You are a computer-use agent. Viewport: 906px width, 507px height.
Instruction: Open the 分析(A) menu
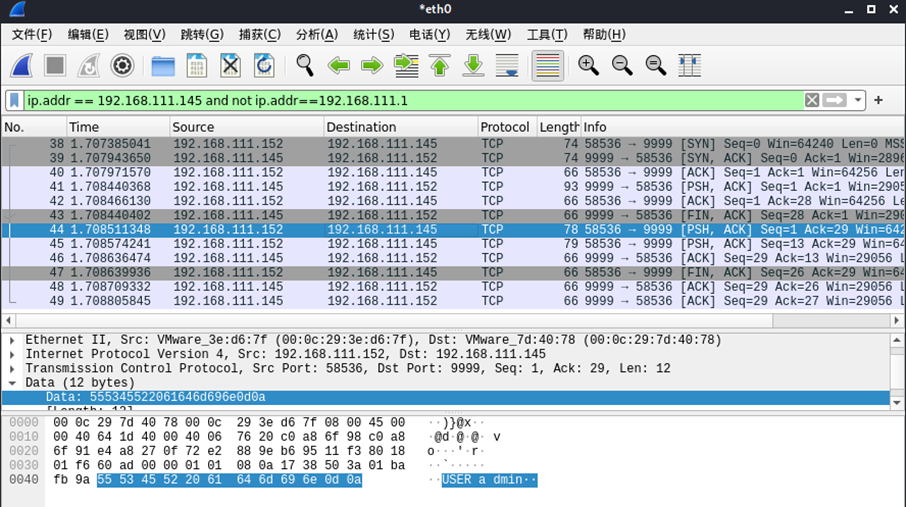tap(317, 35)
